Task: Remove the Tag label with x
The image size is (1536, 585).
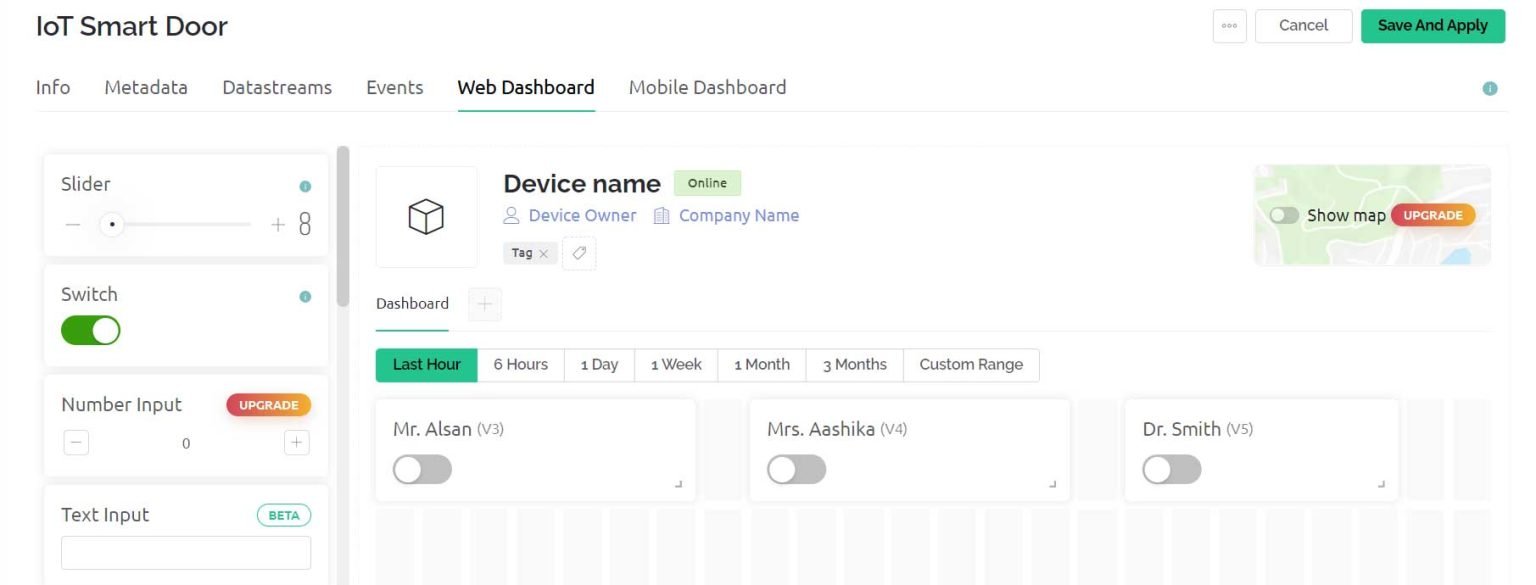Action: pos(543,254)
